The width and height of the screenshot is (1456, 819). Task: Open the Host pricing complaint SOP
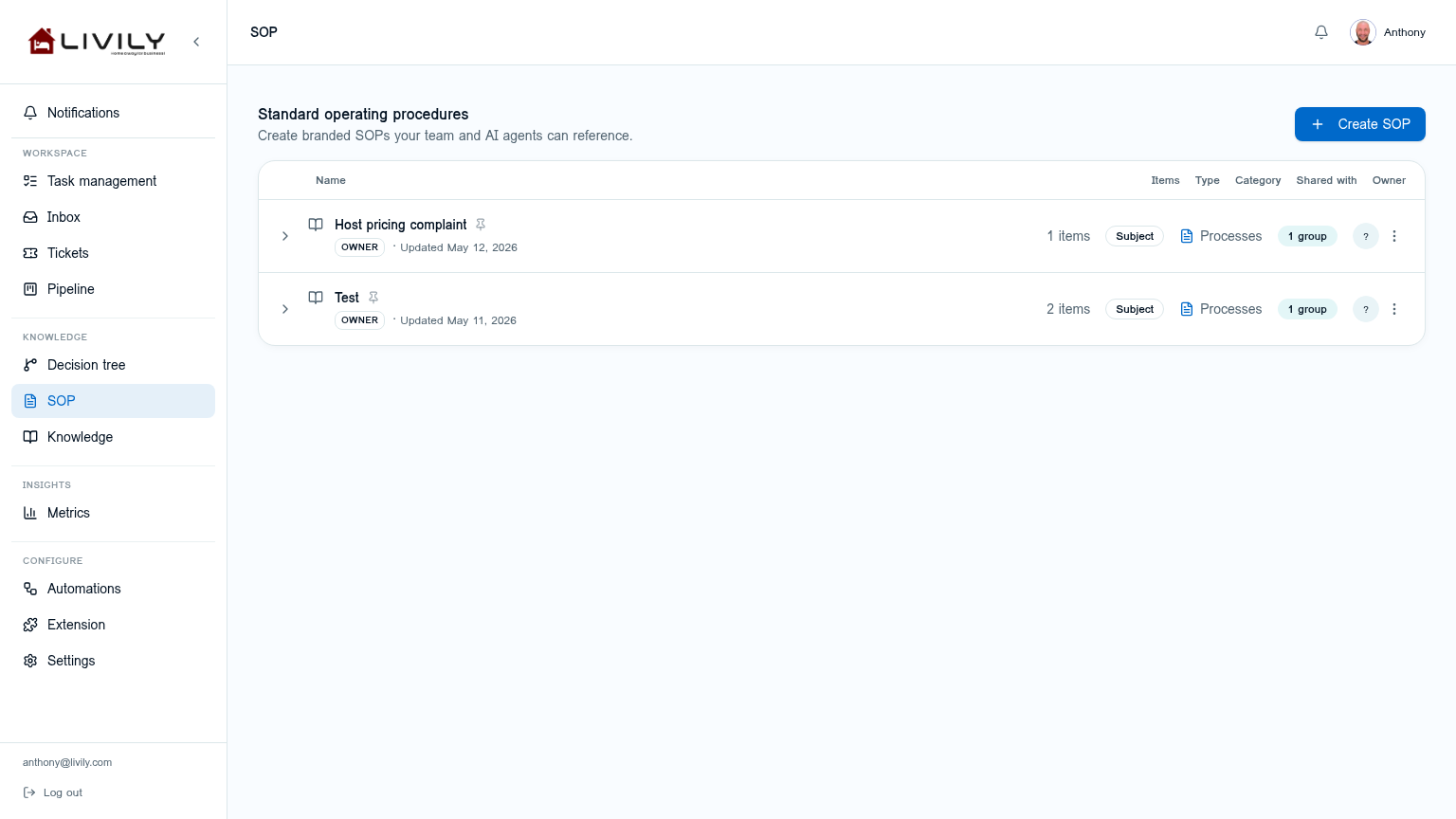[401, 225]
